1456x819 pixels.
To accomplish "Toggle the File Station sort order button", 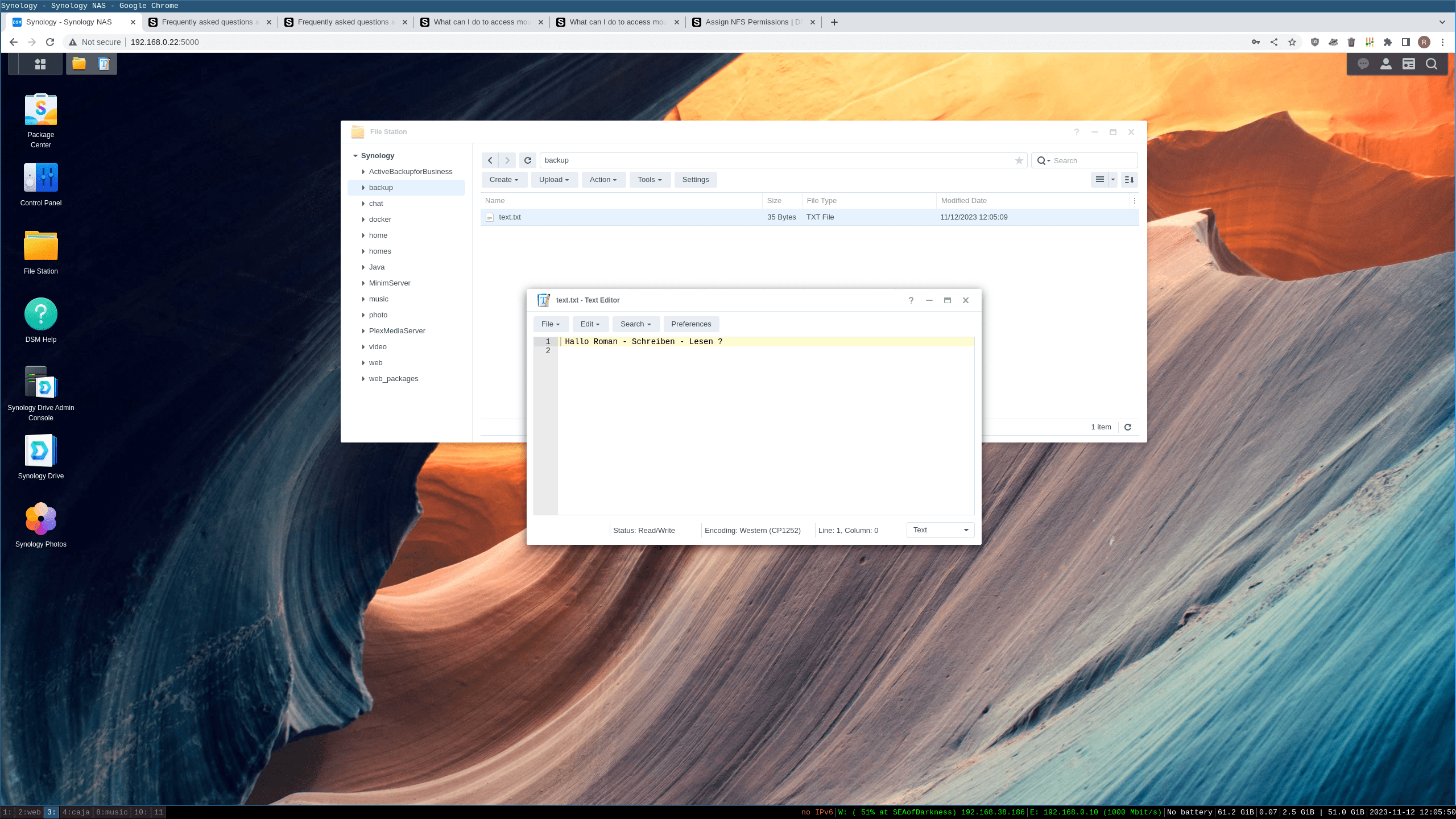I will pos(1130,180).
